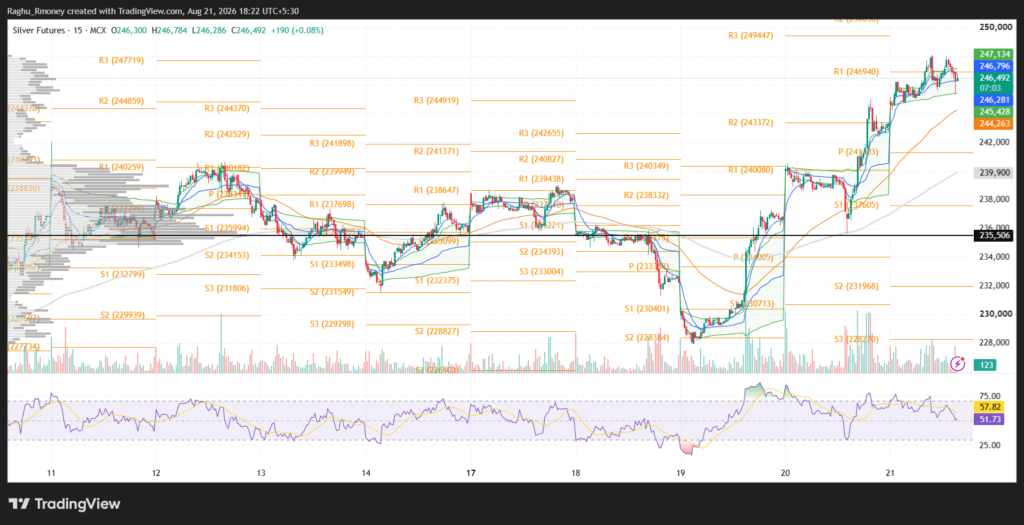This screenshot has height=525, width=1024.
Task: Click the pivot label R1 (237698)
Action: tap(332, 204)
